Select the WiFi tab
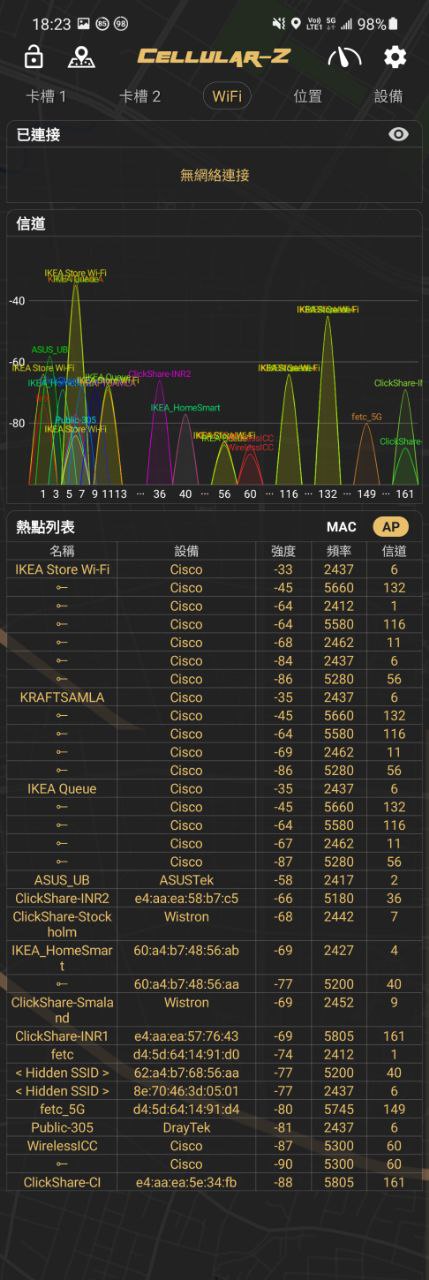The width and height of the screenshot is (429, 1280). 226,96
